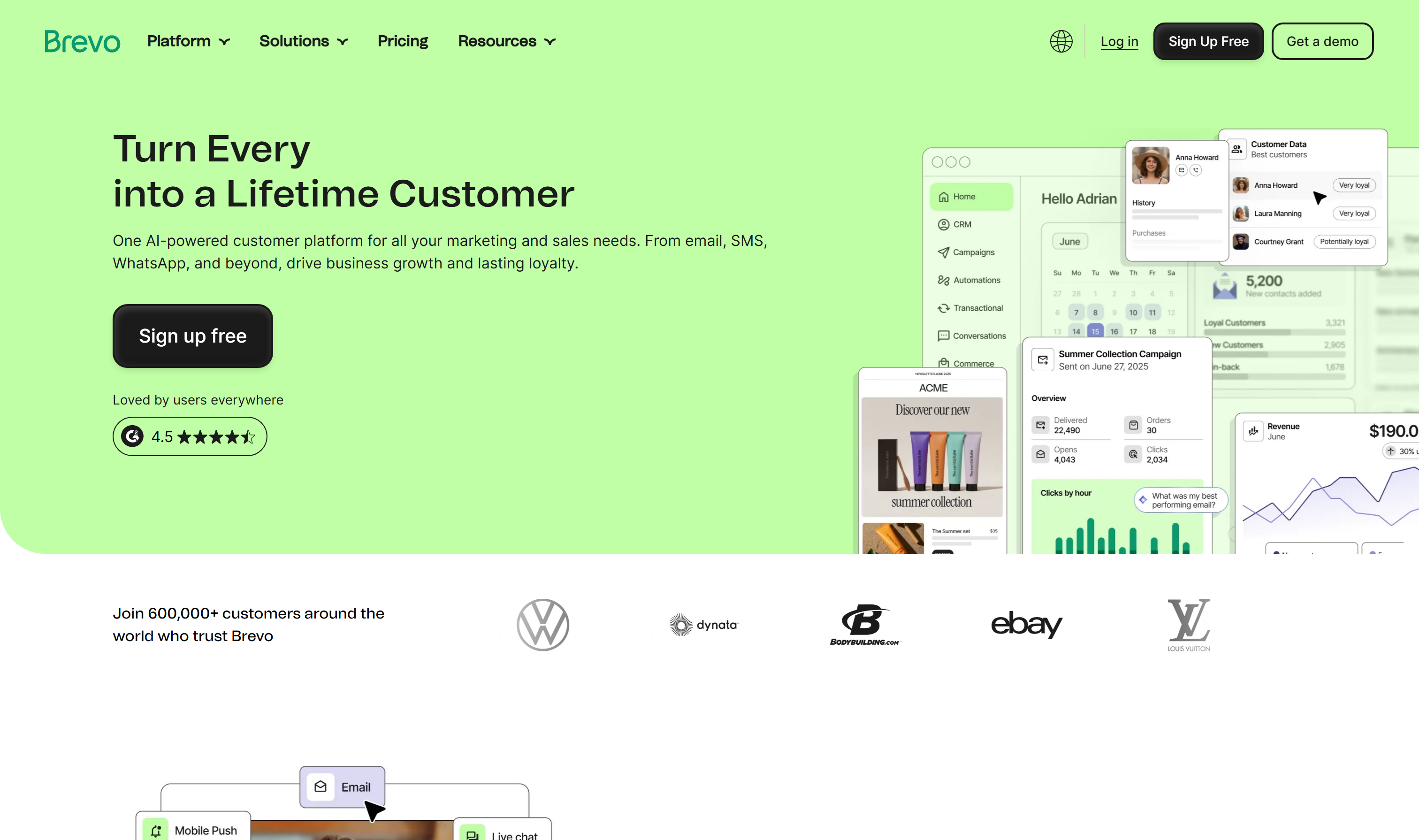Select the Home icon in the dashboard sidebar
The width and height of the screenshot is (1419, 840).
944,197
